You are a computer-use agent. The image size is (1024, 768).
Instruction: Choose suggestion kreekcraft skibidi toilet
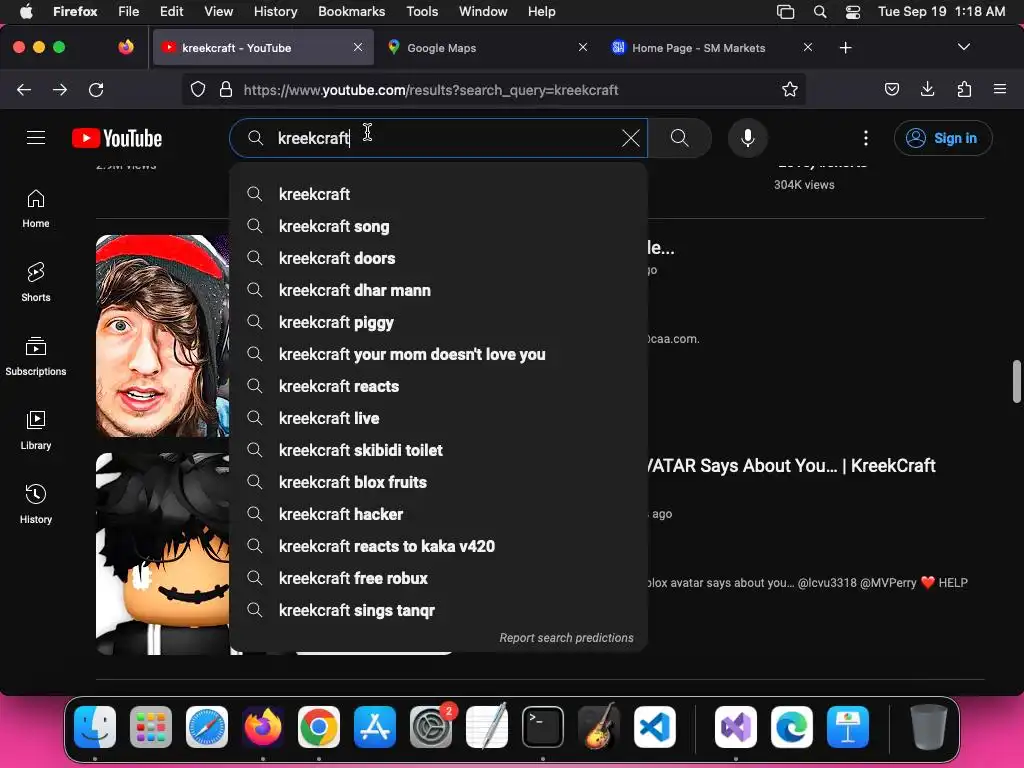tap(438, 450)
